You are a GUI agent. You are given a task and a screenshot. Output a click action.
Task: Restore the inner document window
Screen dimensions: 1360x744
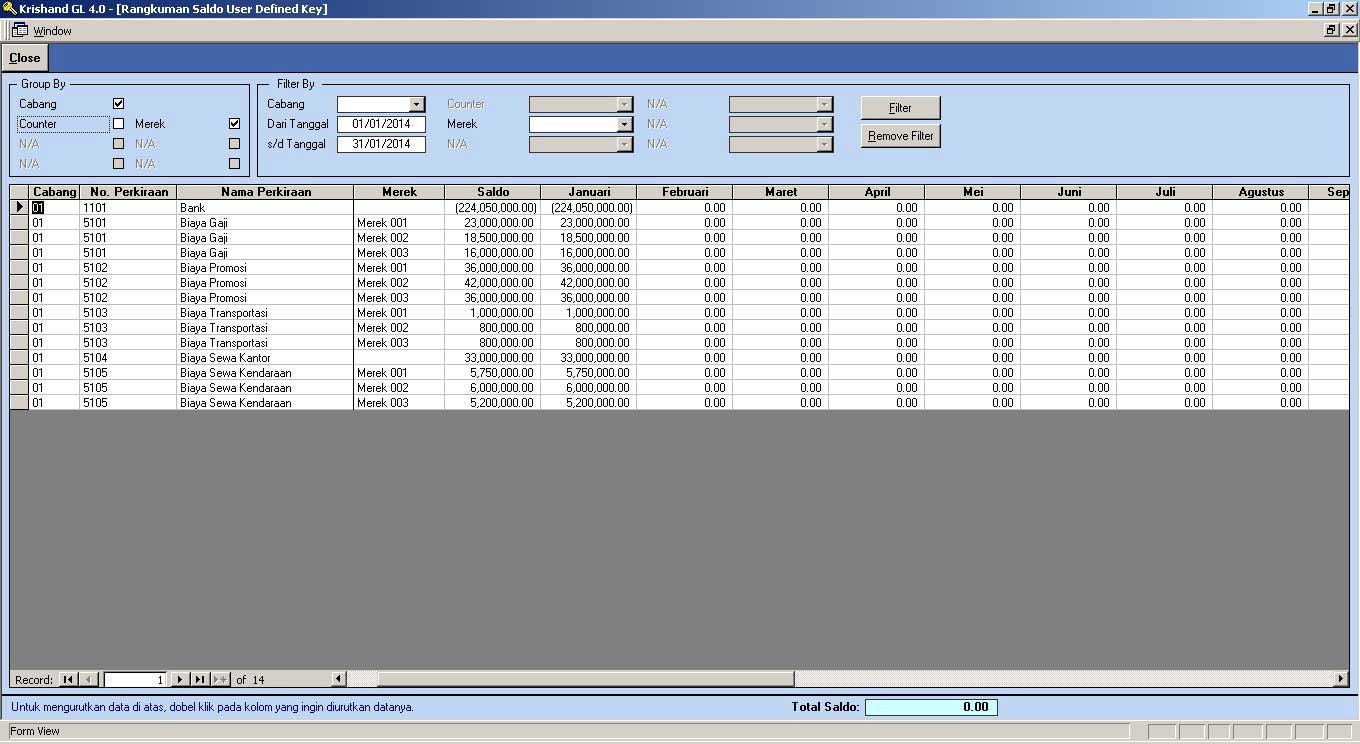tap(1331, 30)
